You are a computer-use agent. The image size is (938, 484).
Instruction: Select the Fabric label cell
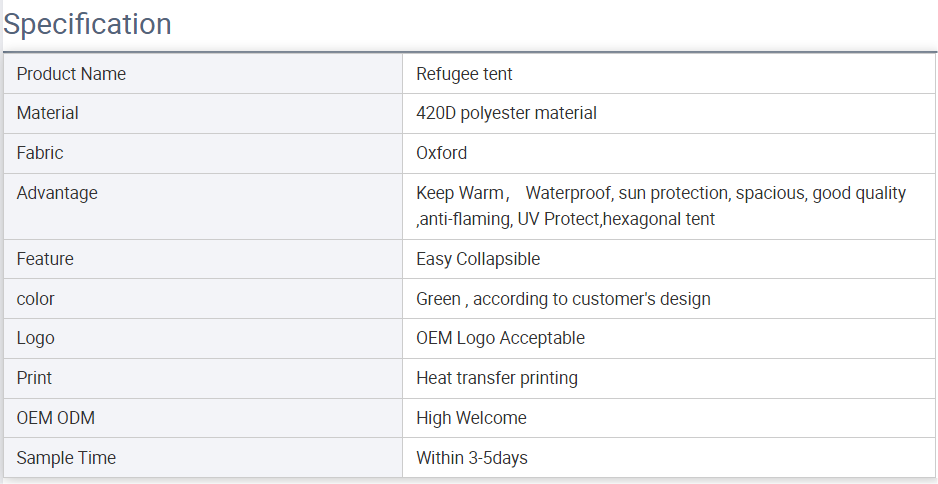coord(203,153)
